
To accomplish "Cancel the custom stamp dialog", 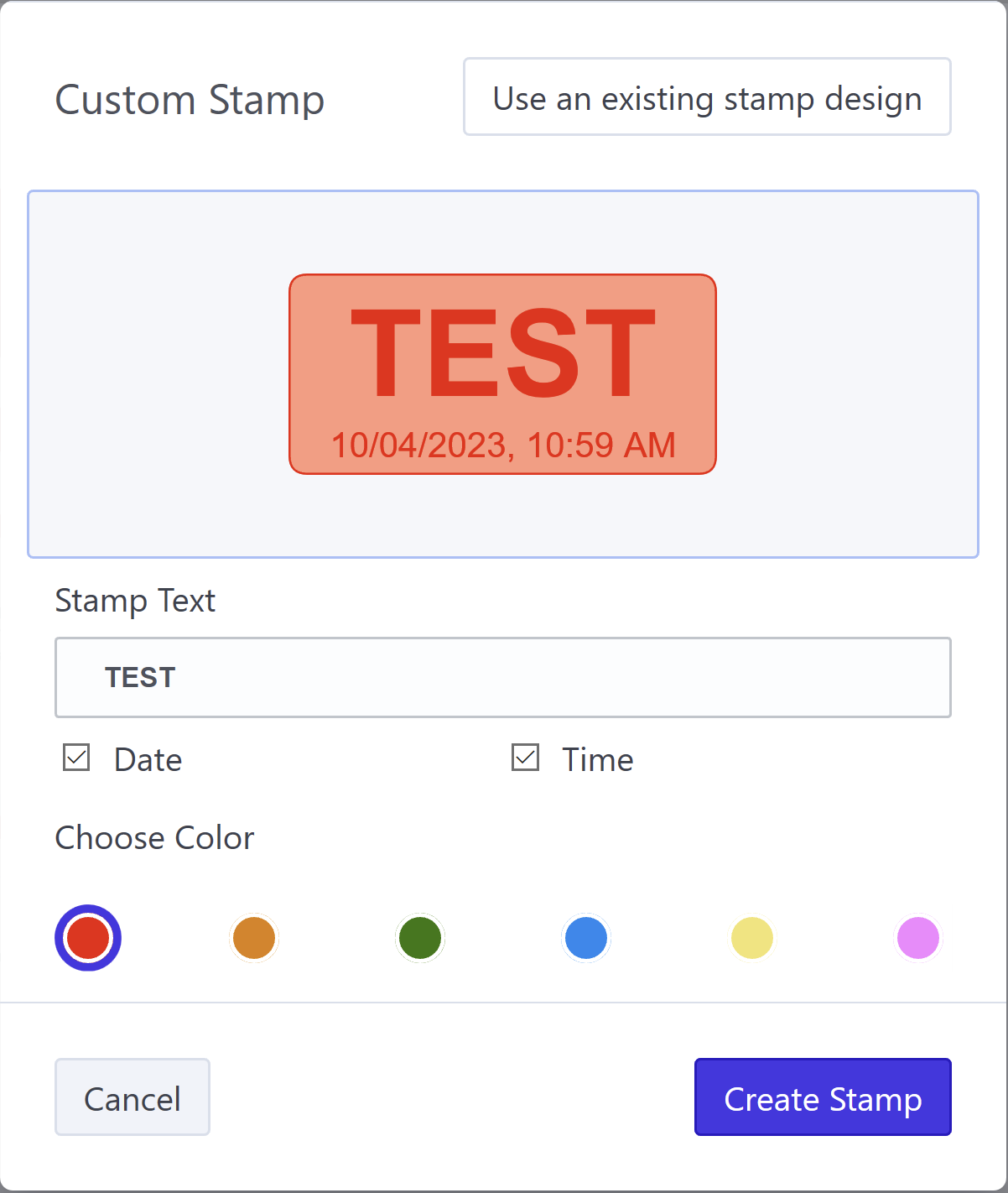I will pyautogui.click(x=132, y=1097).
